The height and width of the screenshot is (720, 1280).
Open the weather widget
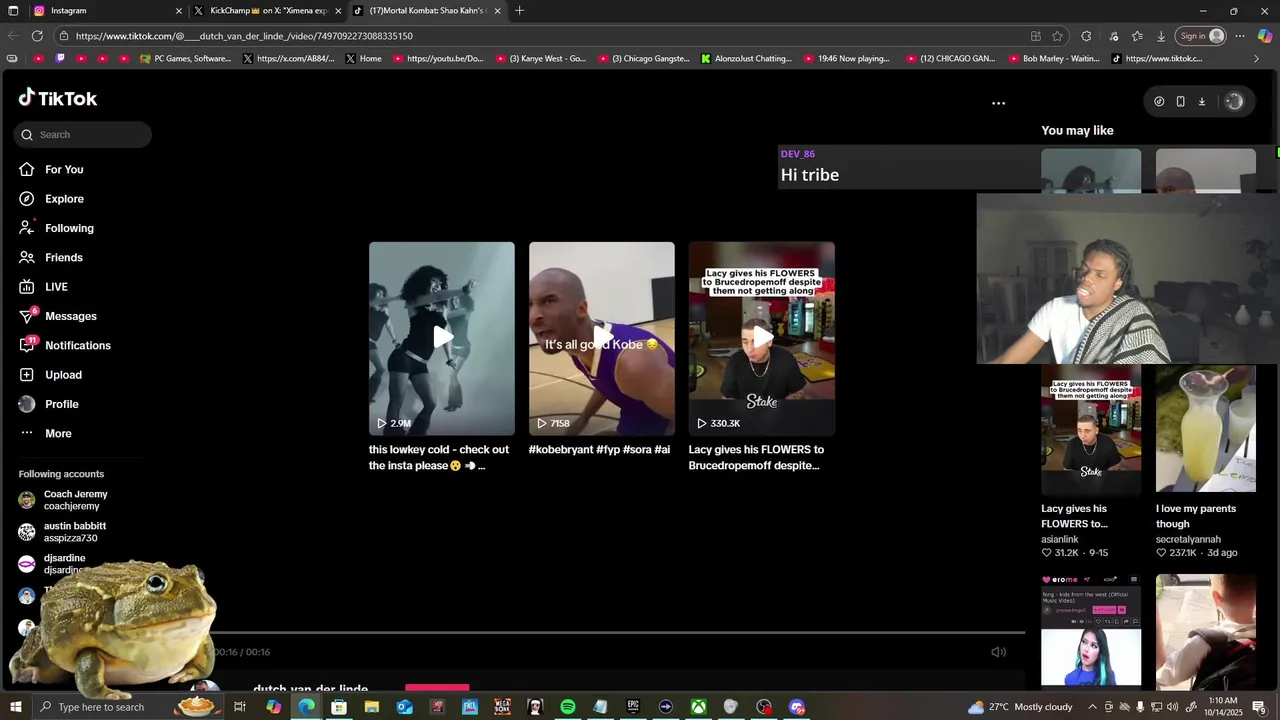[1022, 707]
